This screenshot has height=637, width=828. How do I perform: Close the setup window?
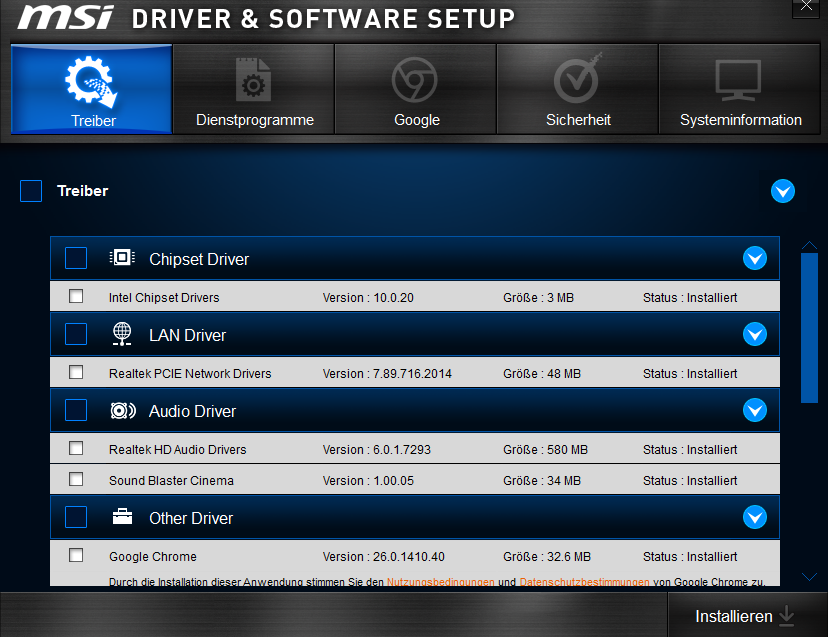806,7
